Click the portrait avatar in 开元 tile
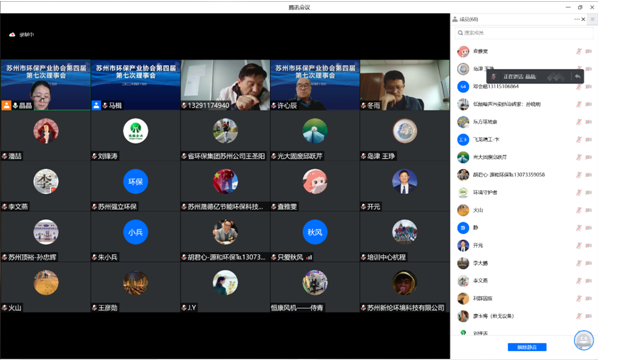Image resolution: width=618 pixels, height=360 pixels. (405, 181)
